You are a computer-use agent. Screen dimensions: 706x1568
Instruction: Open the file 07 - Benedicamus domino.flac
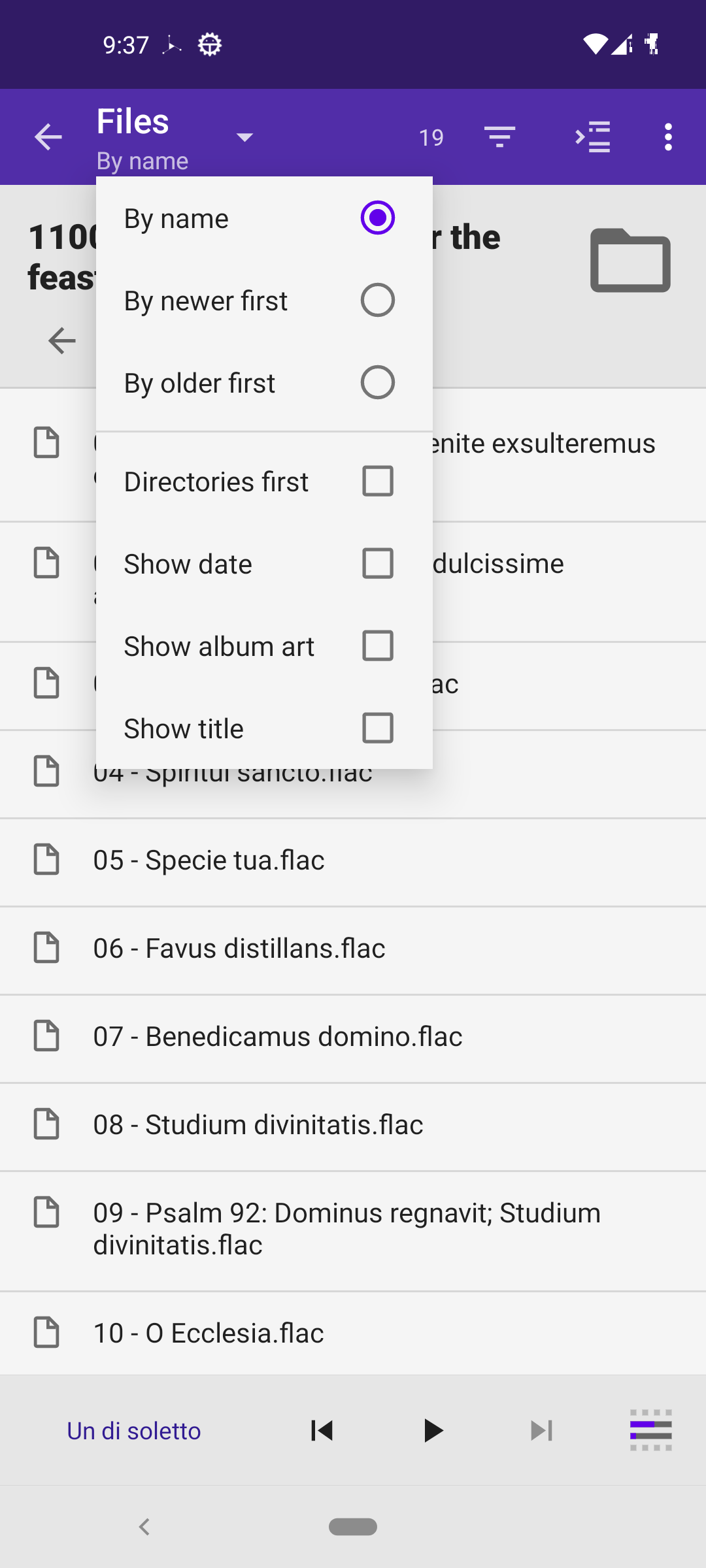tap(278, 1037)
